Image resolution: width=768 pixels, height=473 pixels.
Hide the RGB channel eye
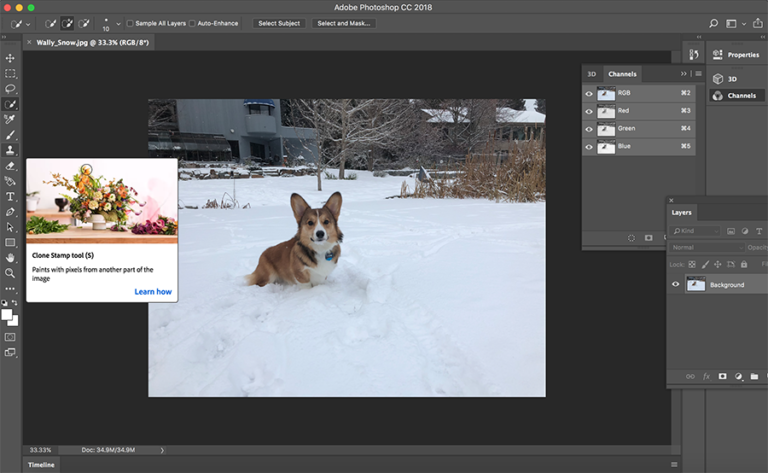[589, 94]
